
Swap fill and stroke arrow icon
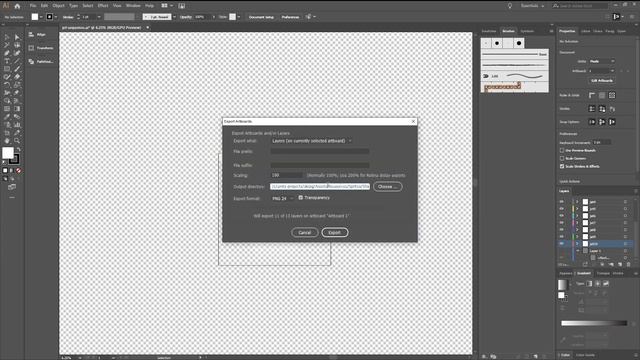(x=18, y=150)
